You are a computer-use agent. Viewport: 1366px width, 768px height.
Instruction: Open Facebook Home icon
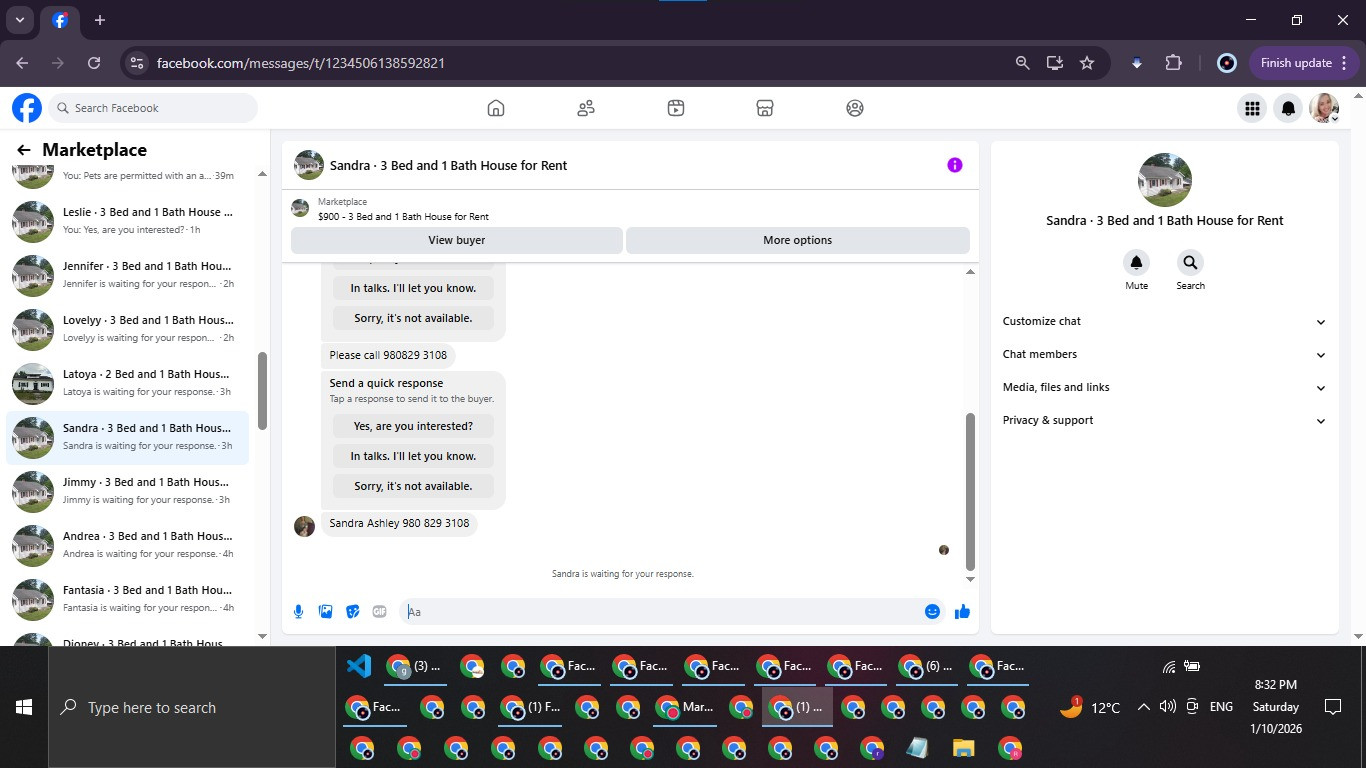coord(496,108)
